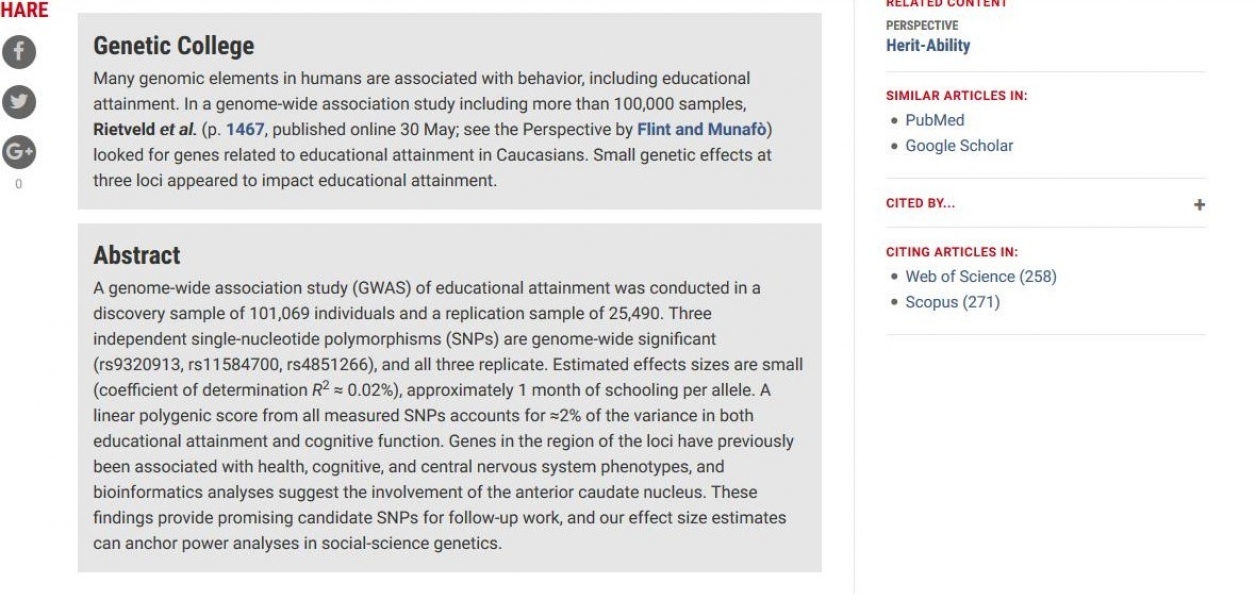Click the plus icon beside Cited By

tap(1199, 204)
